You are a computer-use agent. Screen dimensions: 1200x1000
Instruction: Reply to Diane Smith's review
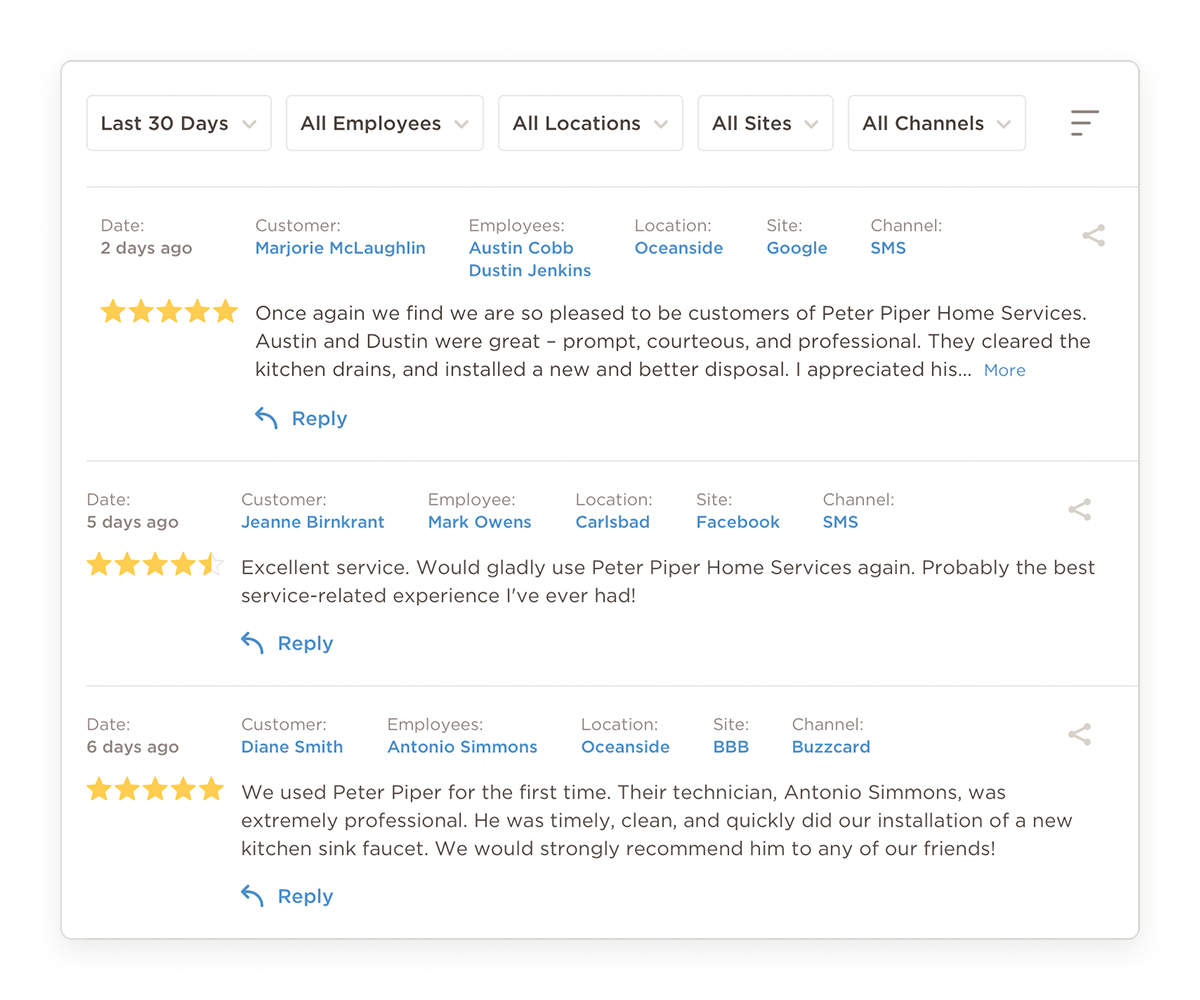pos(305,896)
